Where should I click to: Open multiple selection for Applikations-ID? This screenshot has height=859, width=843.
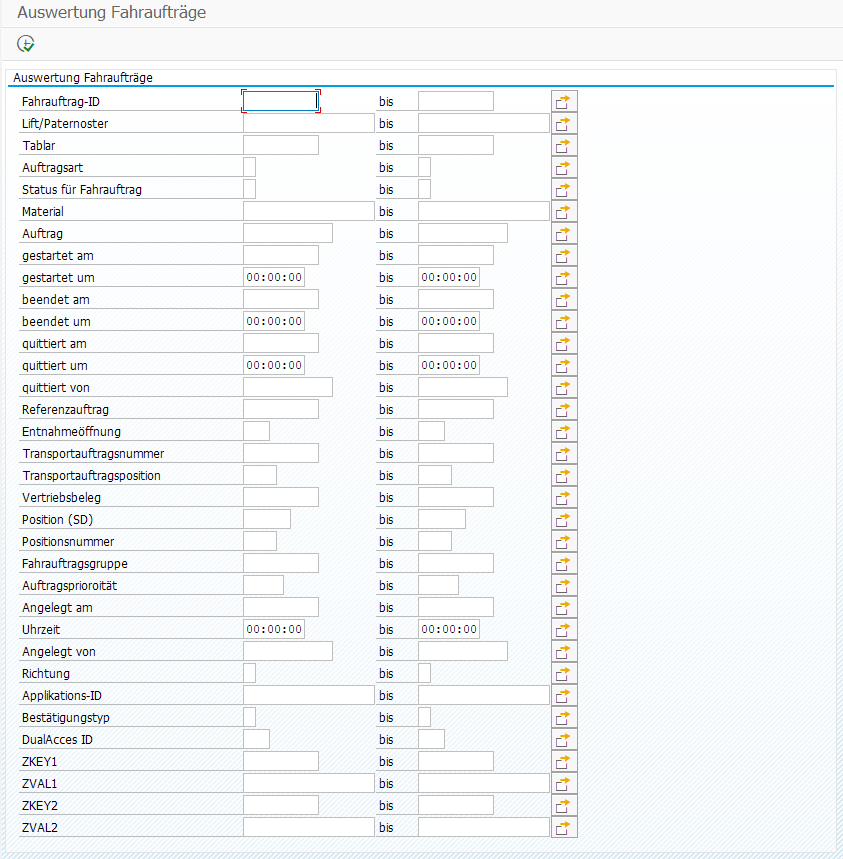pyautogui.click(x=564, y=695)
